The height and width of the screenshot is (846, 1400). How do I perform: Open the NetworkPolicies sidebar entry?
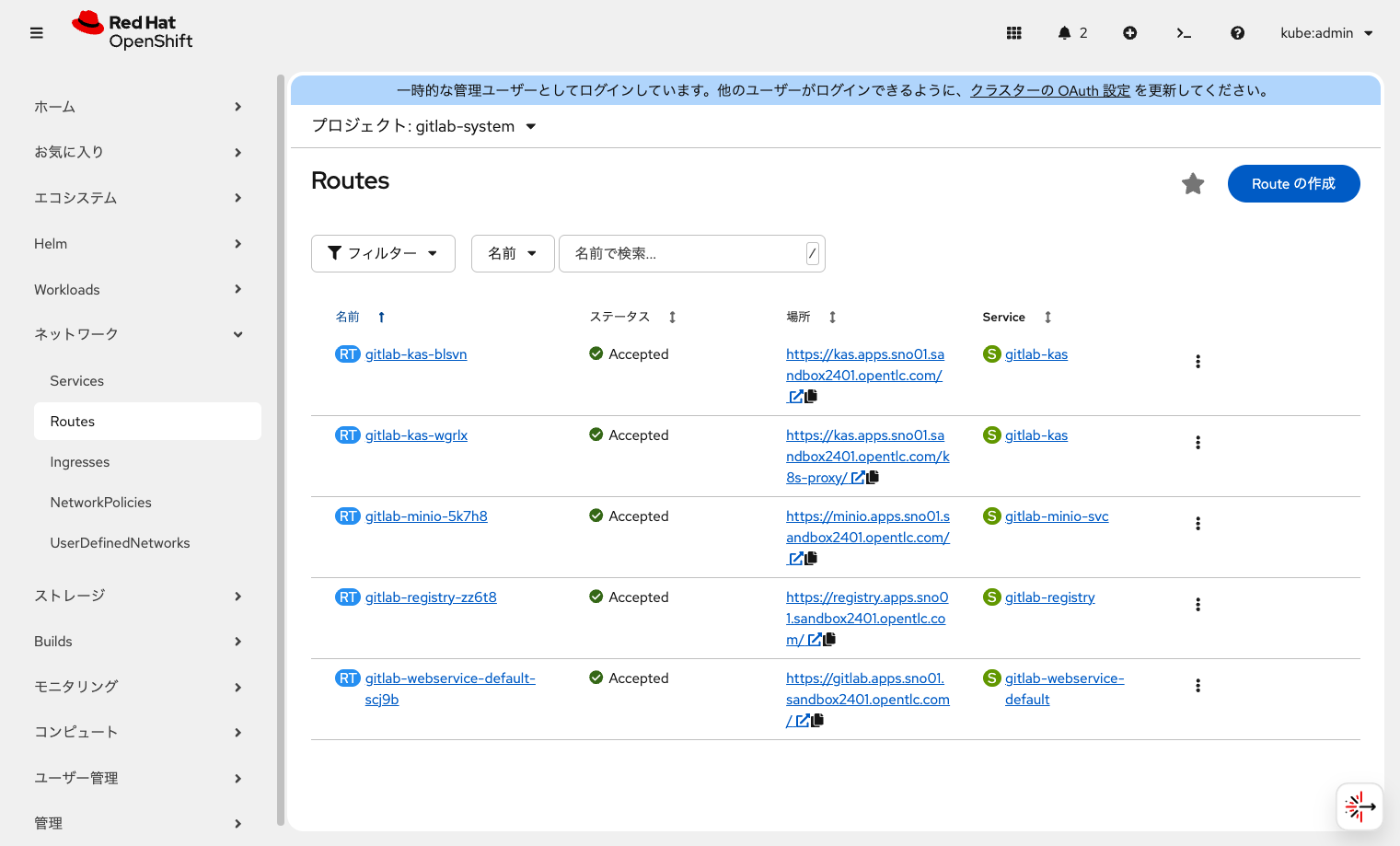(100, 502)
